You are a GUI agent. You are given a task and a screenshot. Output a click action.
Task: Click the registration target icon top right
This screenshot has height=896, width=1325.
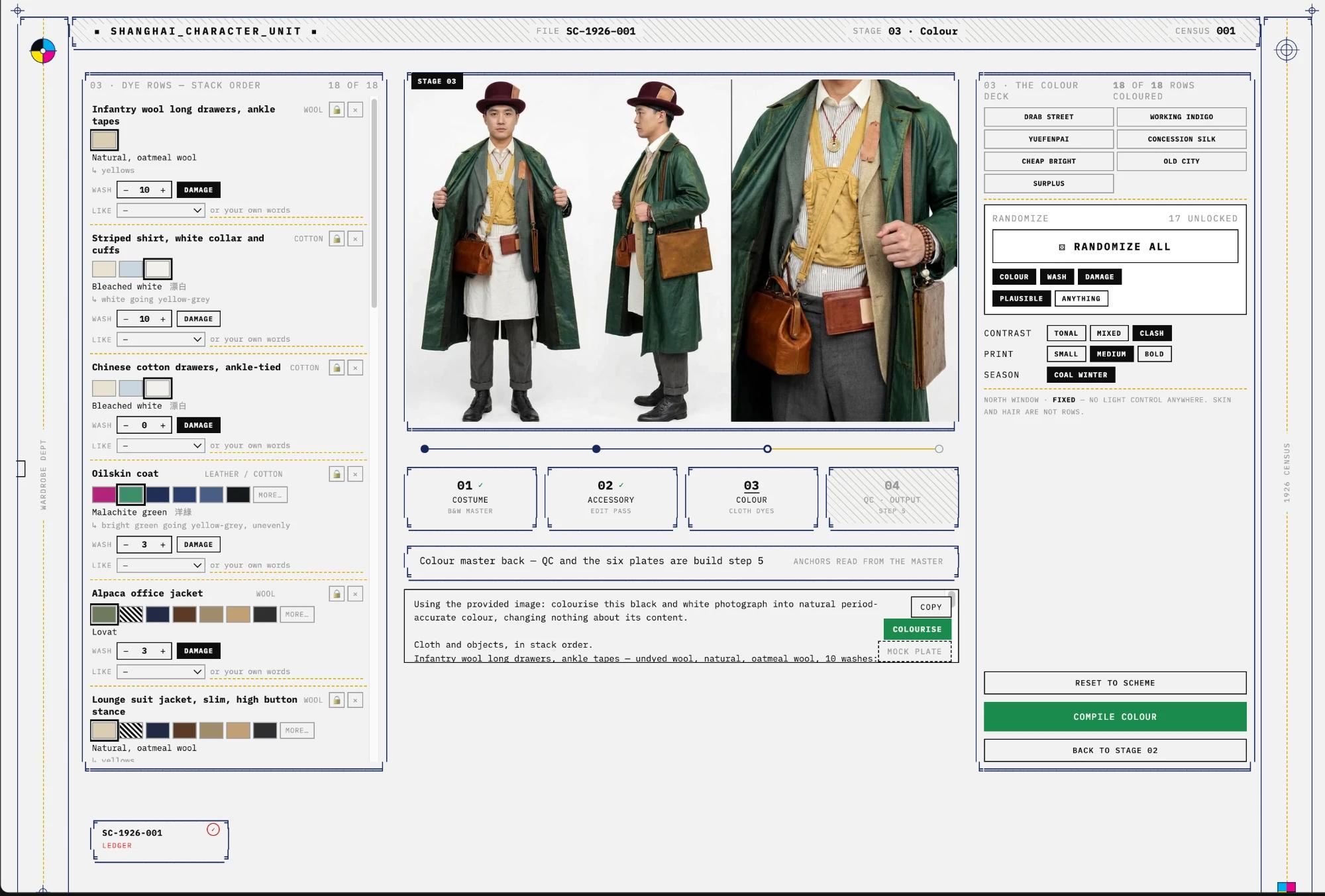pyautogui.click(x=1287, y=50)
